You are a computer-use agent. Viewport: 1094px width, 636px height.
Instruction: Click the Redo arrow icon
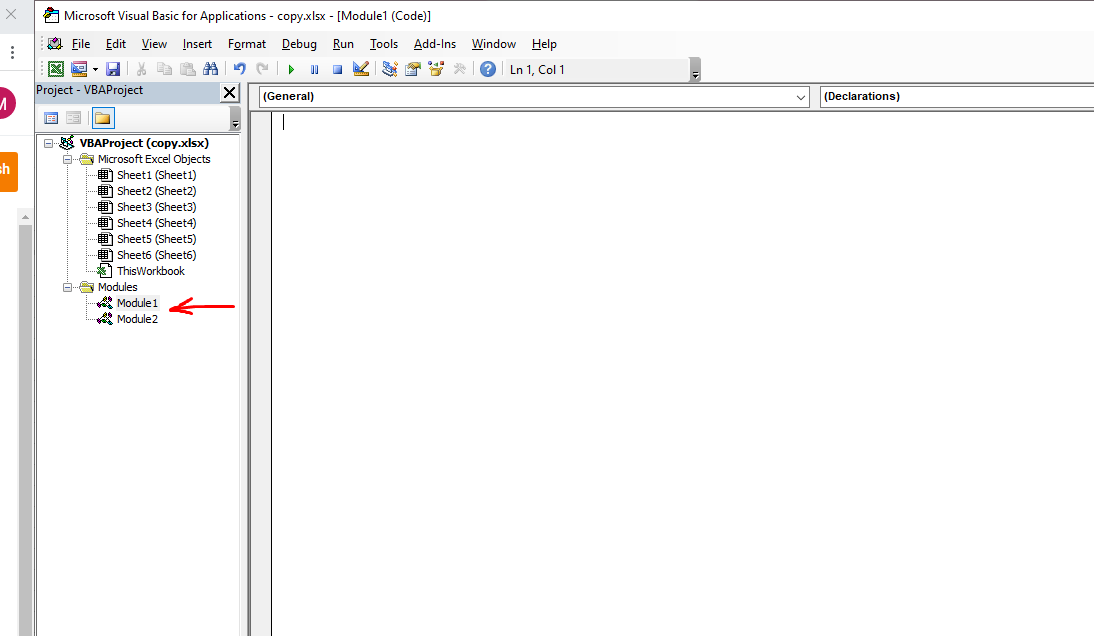pos(262,69)
